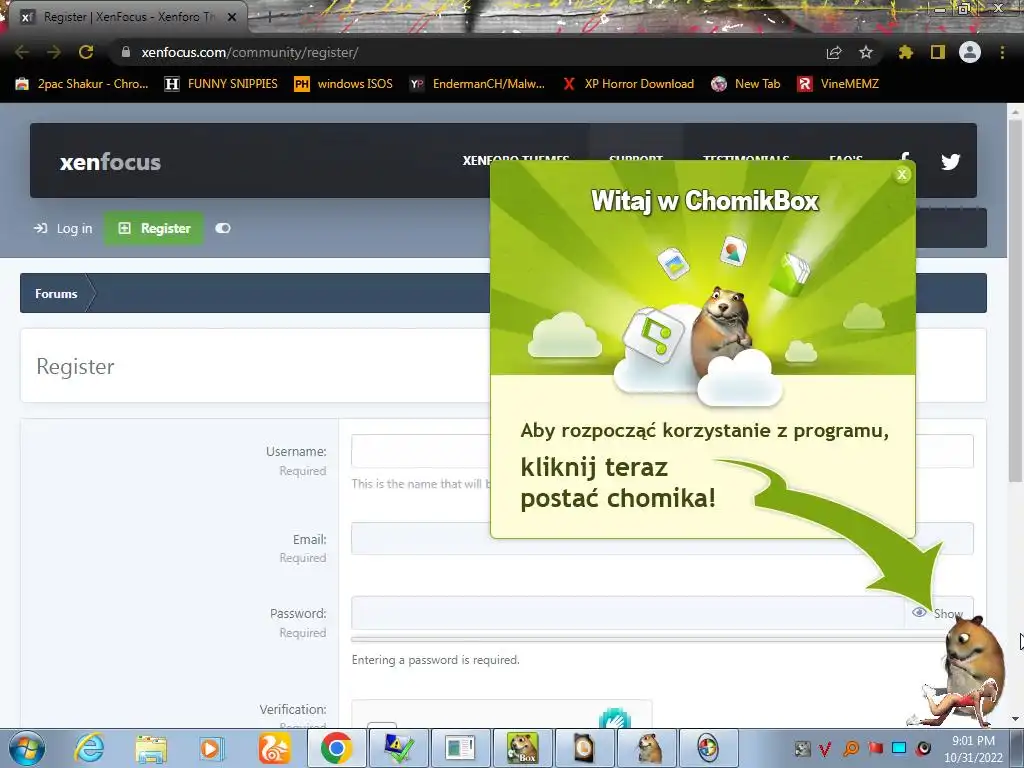Switch to Chrome taskbar button

click(336, 748)
